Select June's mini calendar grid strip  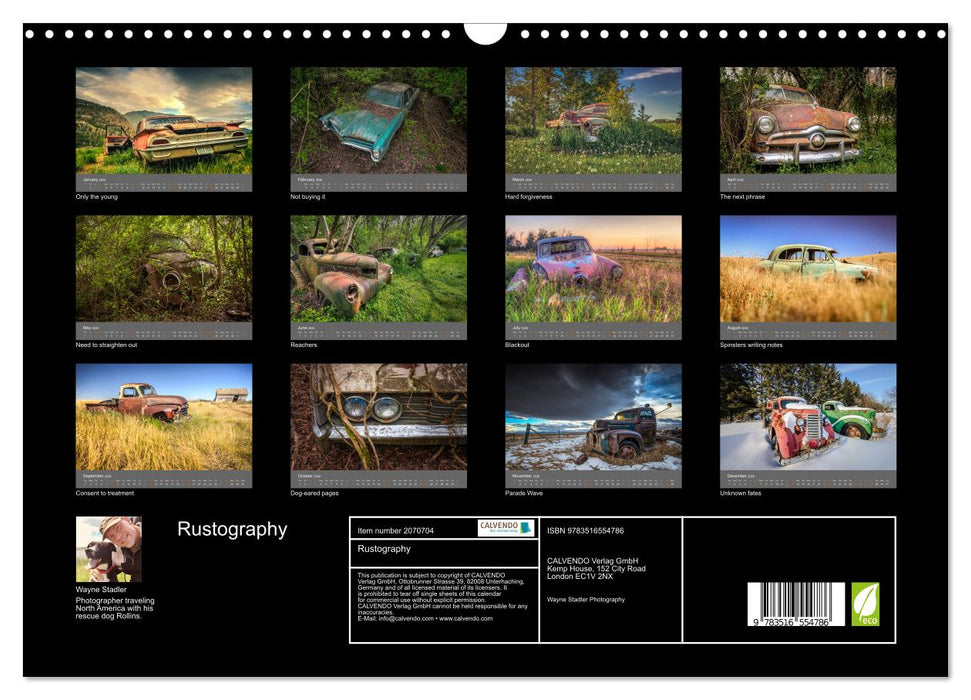377,329
